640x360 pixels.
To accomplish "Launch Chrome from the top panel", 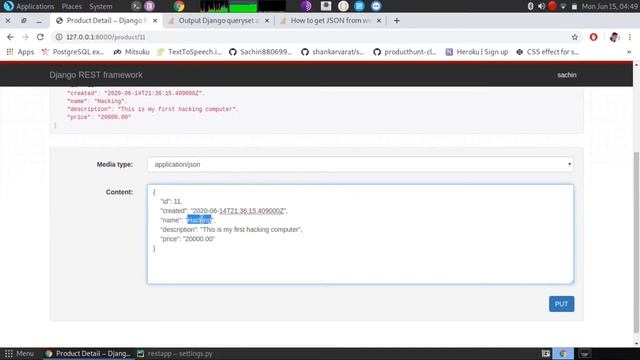I will tap(178, 6).
